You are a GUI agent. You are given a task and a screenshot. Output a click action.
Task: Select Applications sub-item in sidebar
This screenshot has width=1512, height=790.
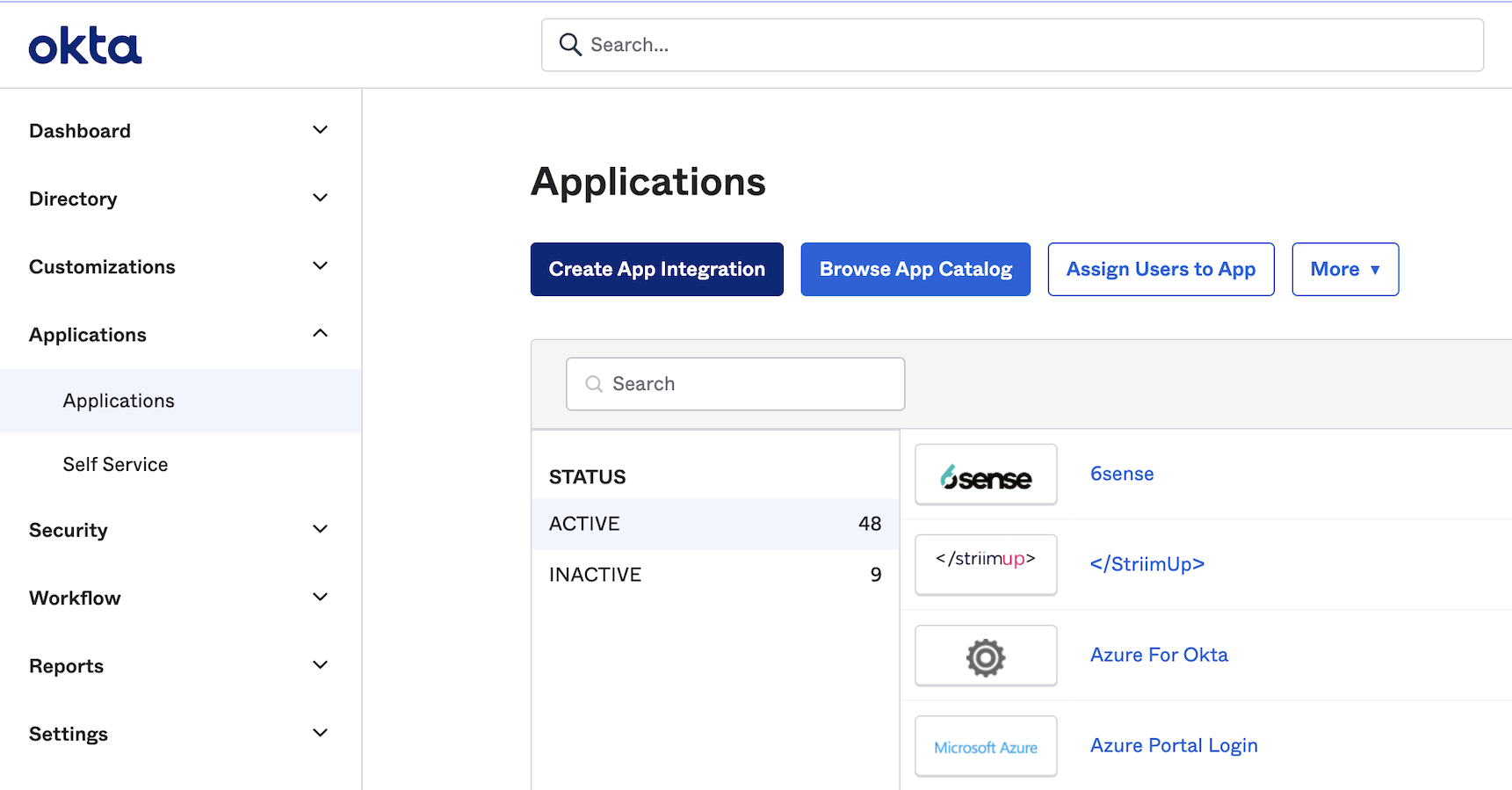click(x=119, y=401)
